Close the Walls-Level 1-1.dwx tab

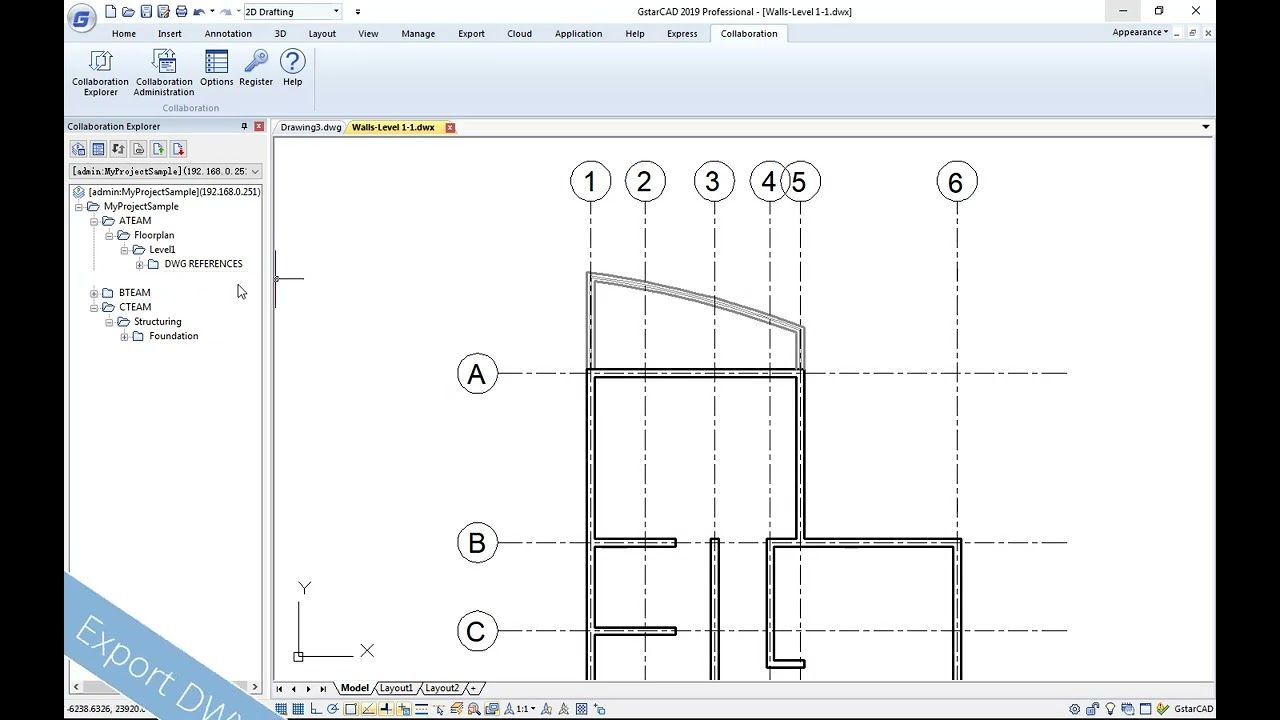450,127
